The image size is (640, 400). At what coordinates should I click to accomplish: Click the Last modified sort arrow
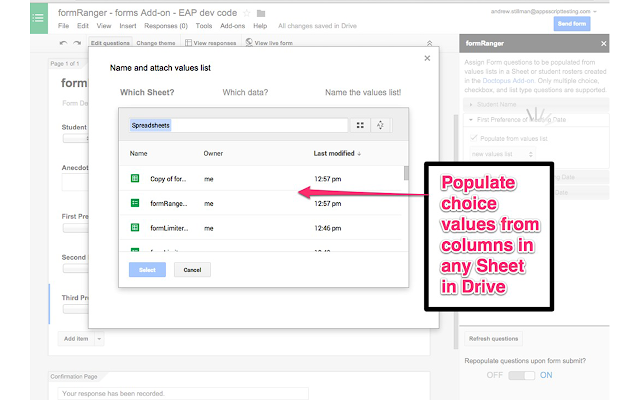tap(359, 154)
